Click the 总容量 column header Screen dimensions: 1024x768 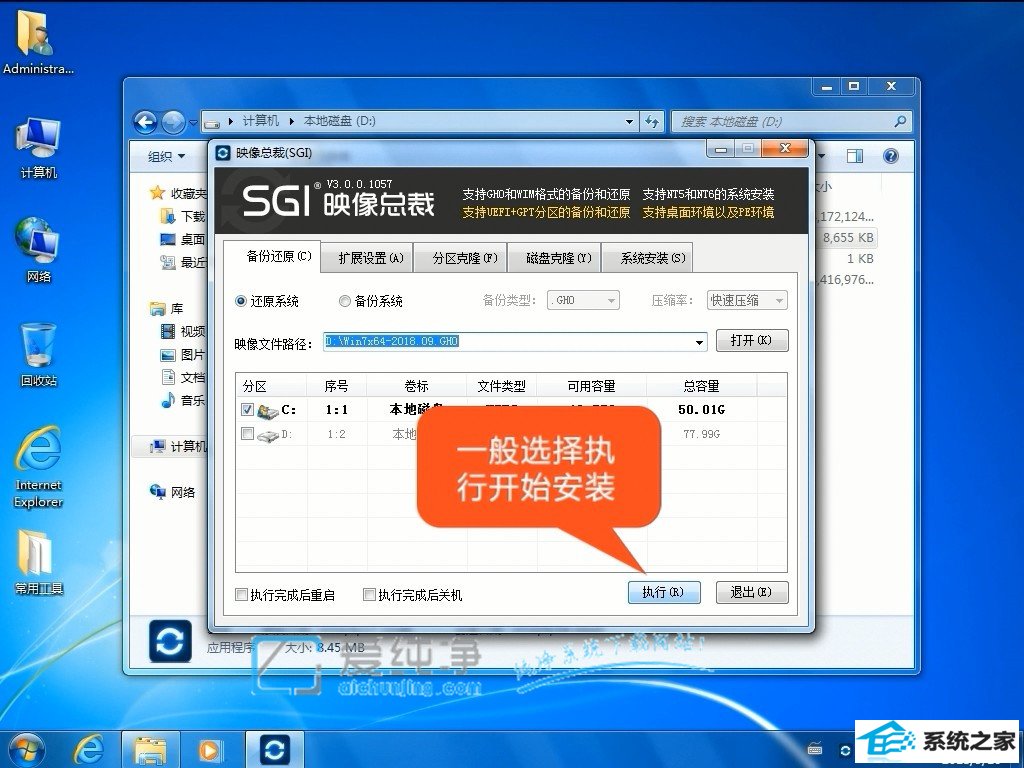tap(701, 386)
